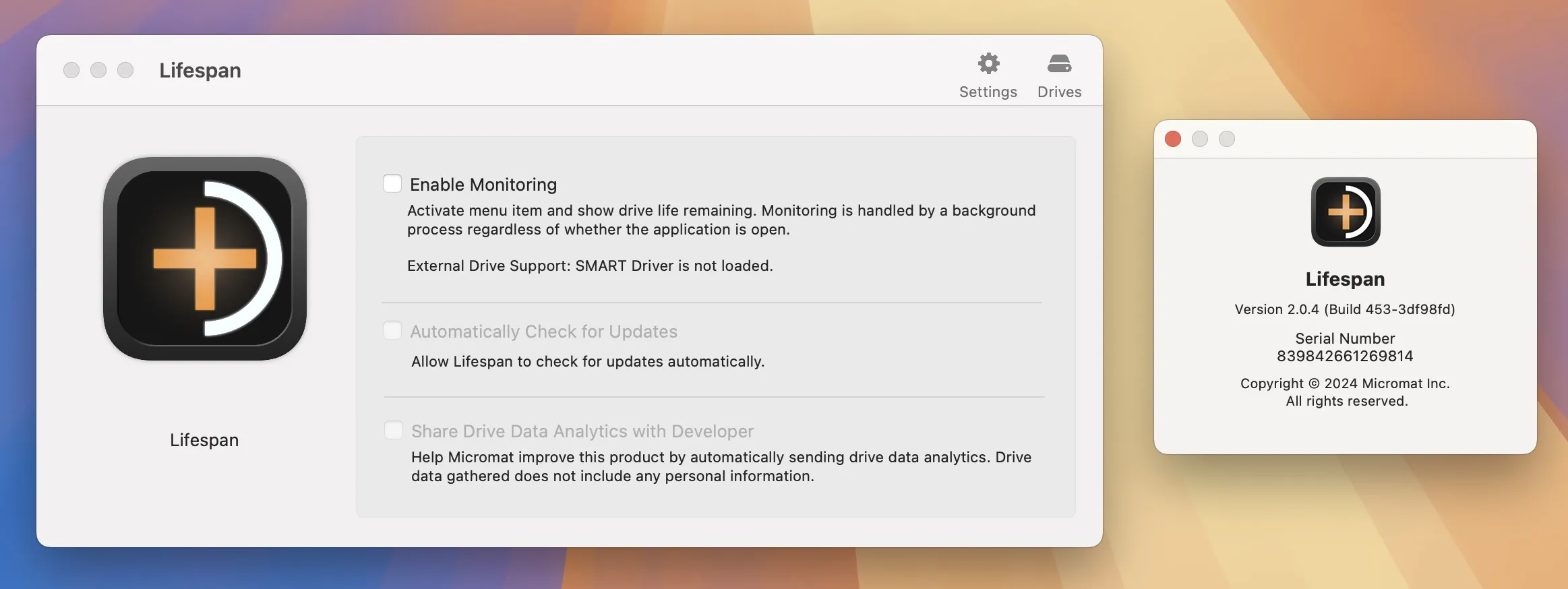Viewport: 1568px width, 589px height.
Task: Click the close button of main Lifespan window
Action: [x=71, y=70]
